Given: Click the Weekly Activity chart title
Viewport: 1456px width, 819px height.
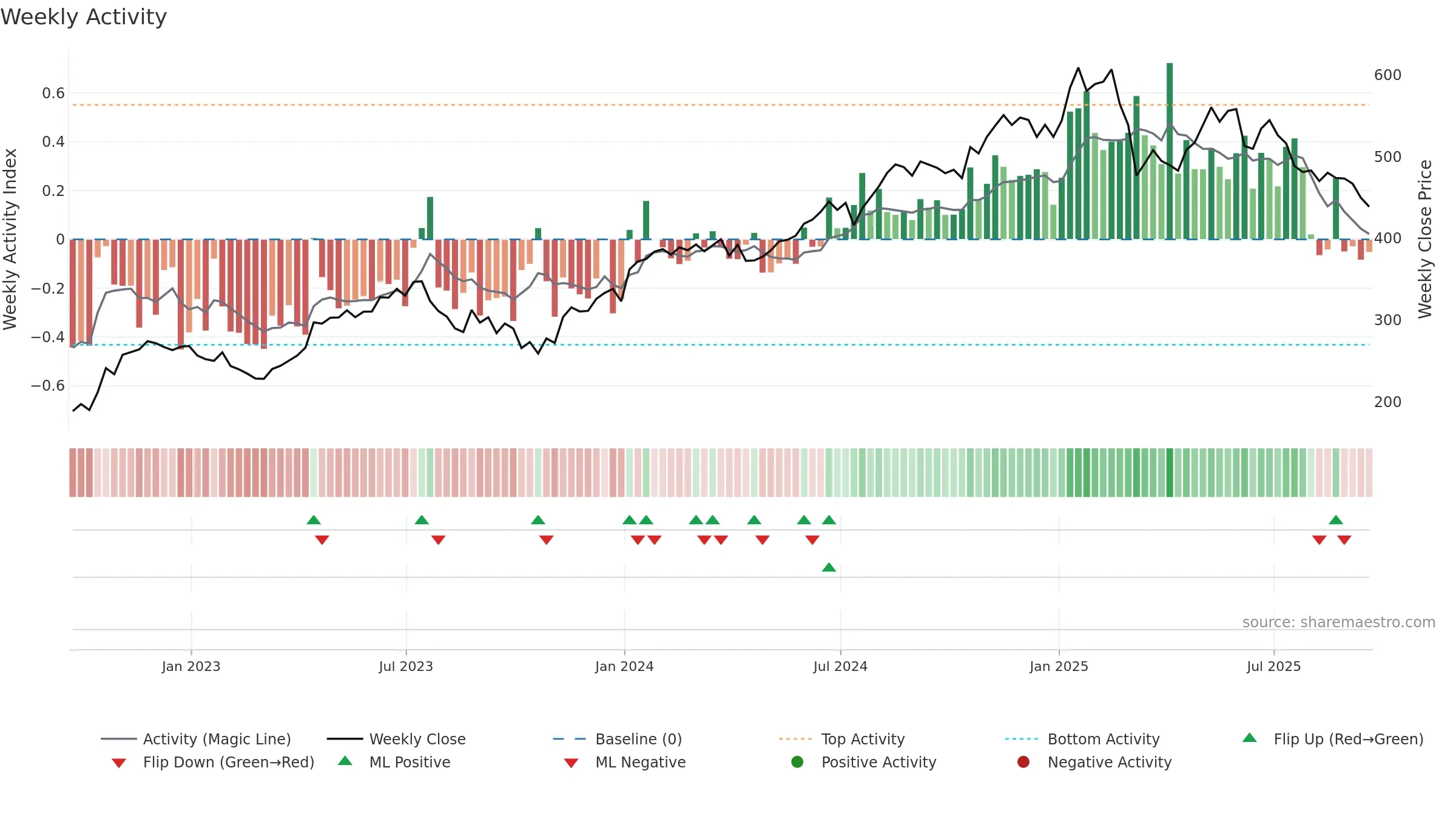Looking at the screenshot, I should (x=84, y=17).
